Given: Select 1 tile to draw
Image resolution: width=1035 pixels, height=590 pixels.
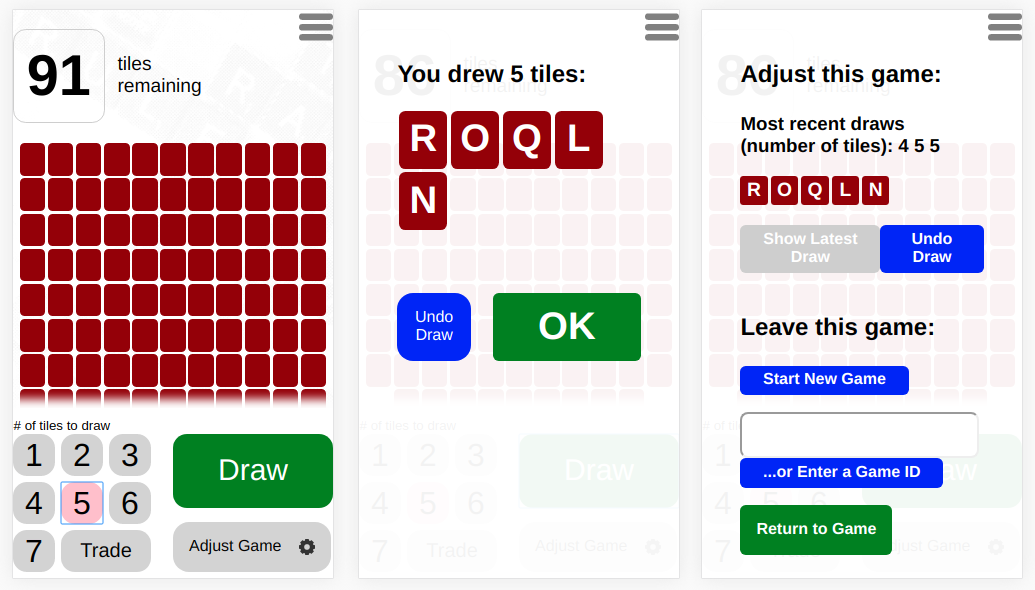Looking at the screenshot, I should [x=34, y=455].
